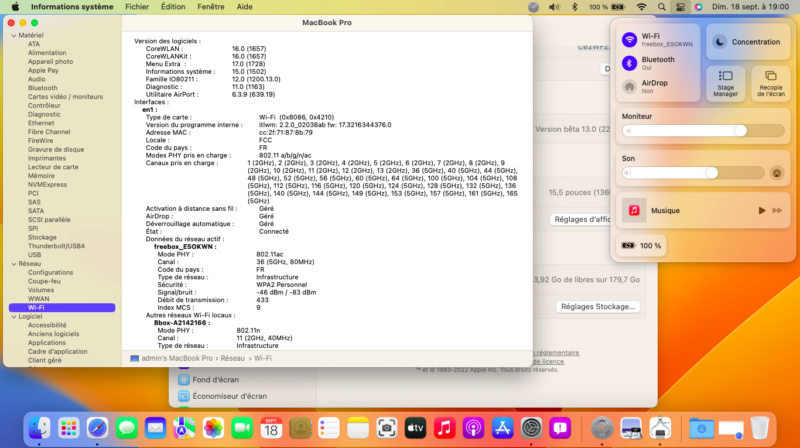Open App Store in Dock
This screenshot has height=448, width=800.
[503, 428]
